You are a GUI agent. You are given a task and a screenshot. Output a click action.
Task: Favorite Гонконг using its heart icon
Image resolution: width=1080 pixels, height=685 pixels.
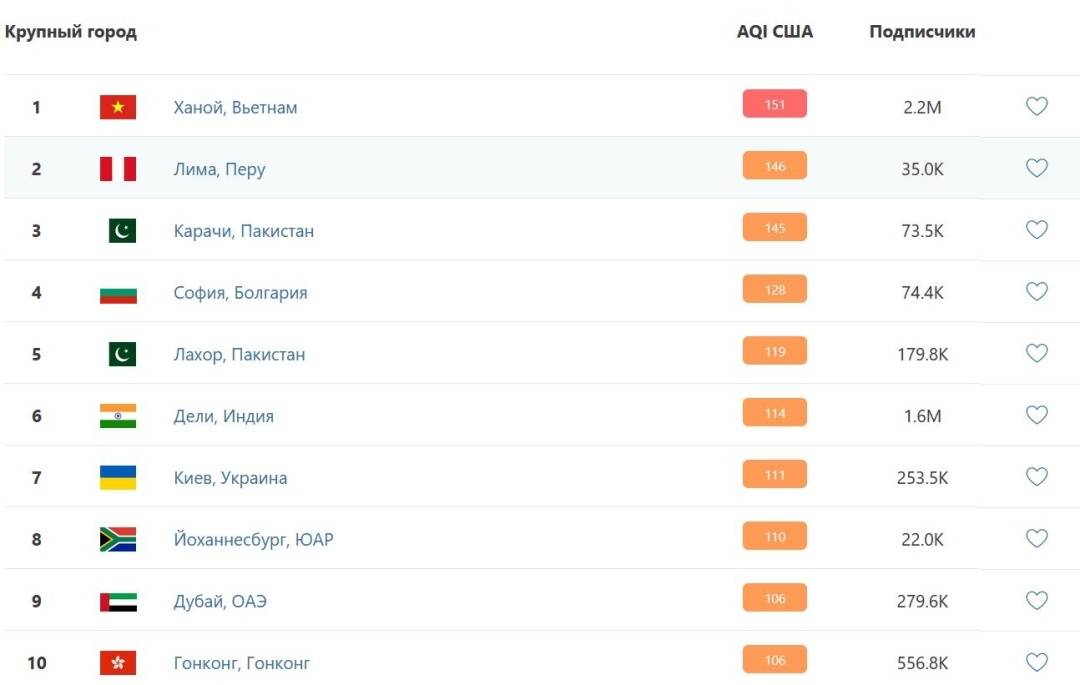pos(1037,662)
